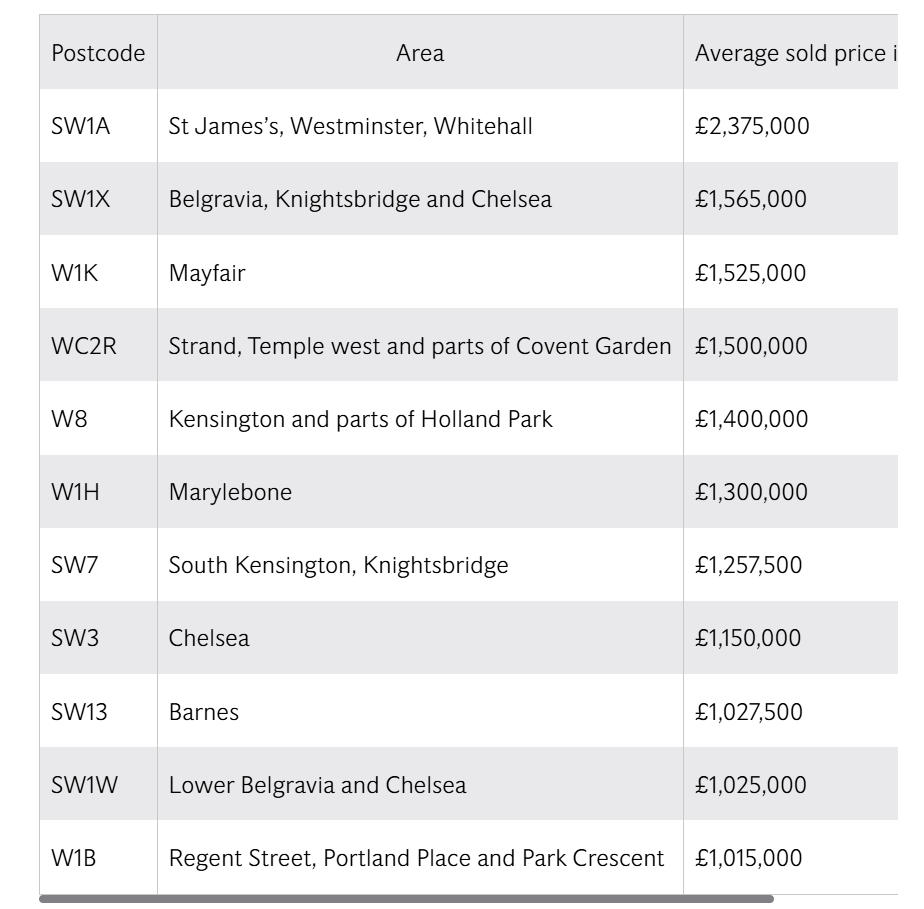Select the SW1X postcode cell
The width and height of the screenshot is (924, 909).
click(x=81, y=199)
